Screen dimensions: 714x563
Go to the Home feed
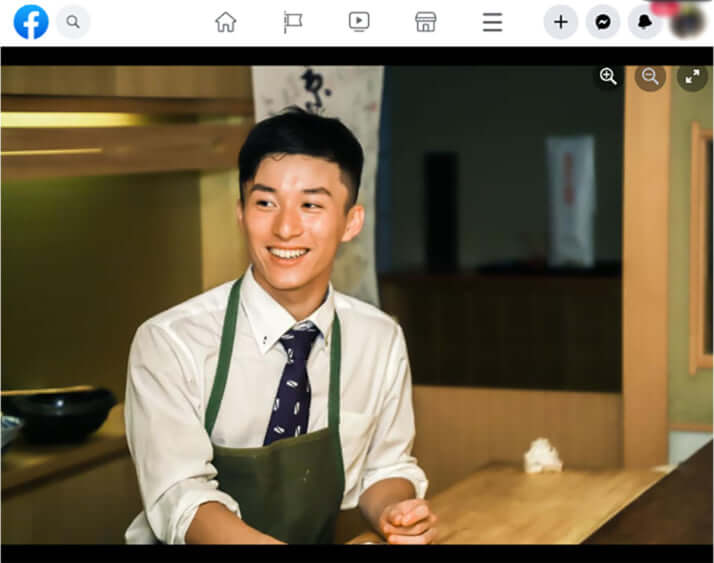(x=225, y=22)
